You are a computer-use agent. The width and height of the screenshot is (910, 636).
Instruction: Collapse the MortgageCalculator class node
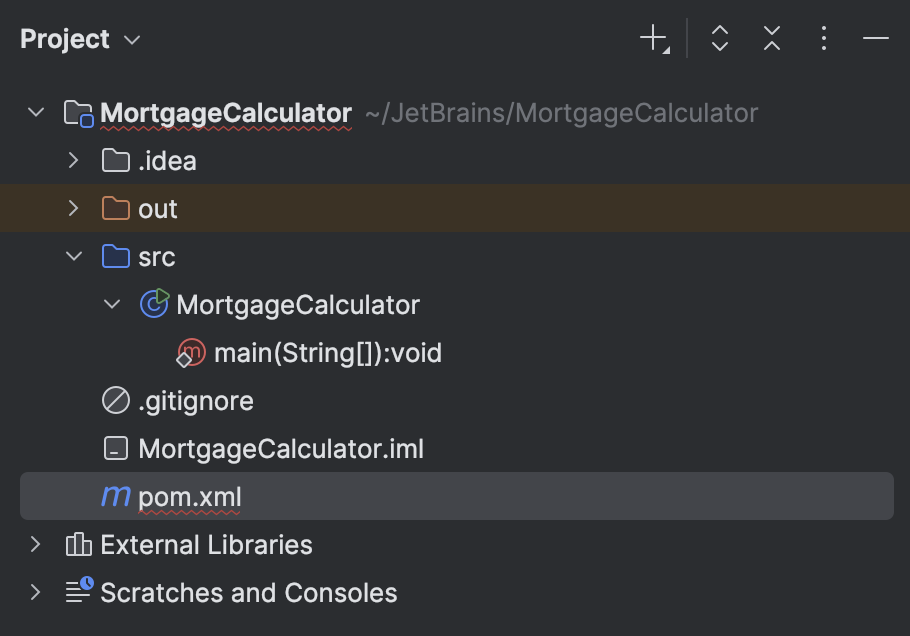click(x=112, y=304)
